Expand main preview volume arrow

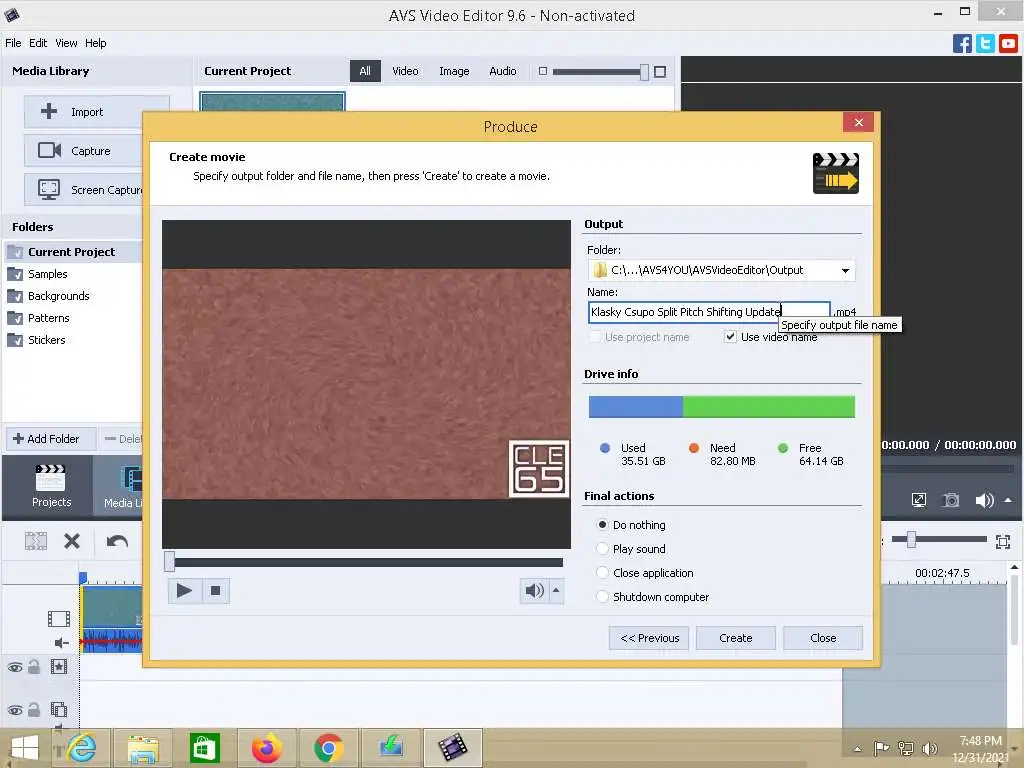point(1008,500)
